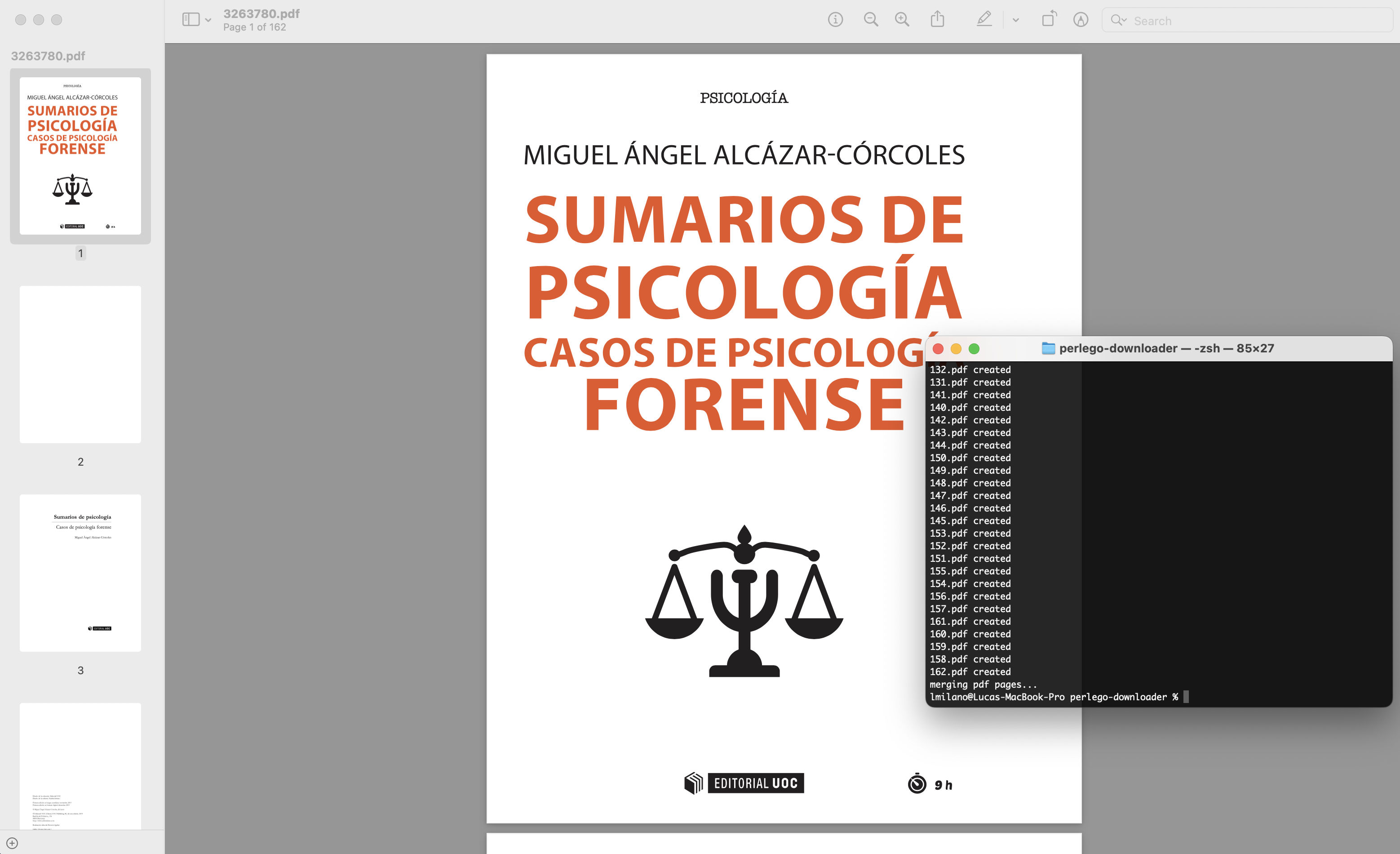Screen dimensions: 1400x854
Task: Open the highlight color dropdown arrow
Action: pyautogui.click(x=1016, y=21)
